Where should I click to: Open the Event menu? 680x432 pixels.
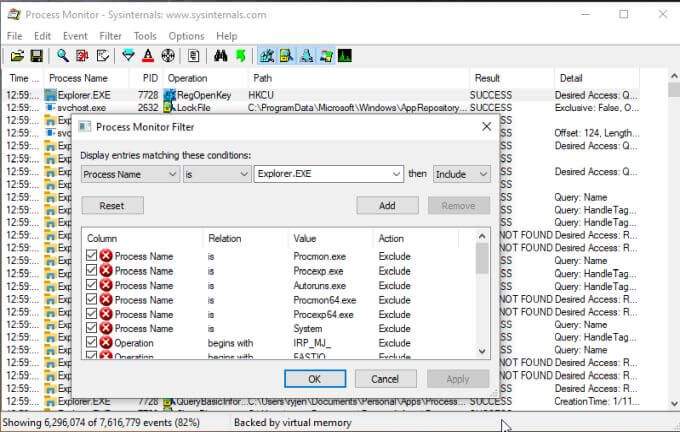click(x=75, y=36)
